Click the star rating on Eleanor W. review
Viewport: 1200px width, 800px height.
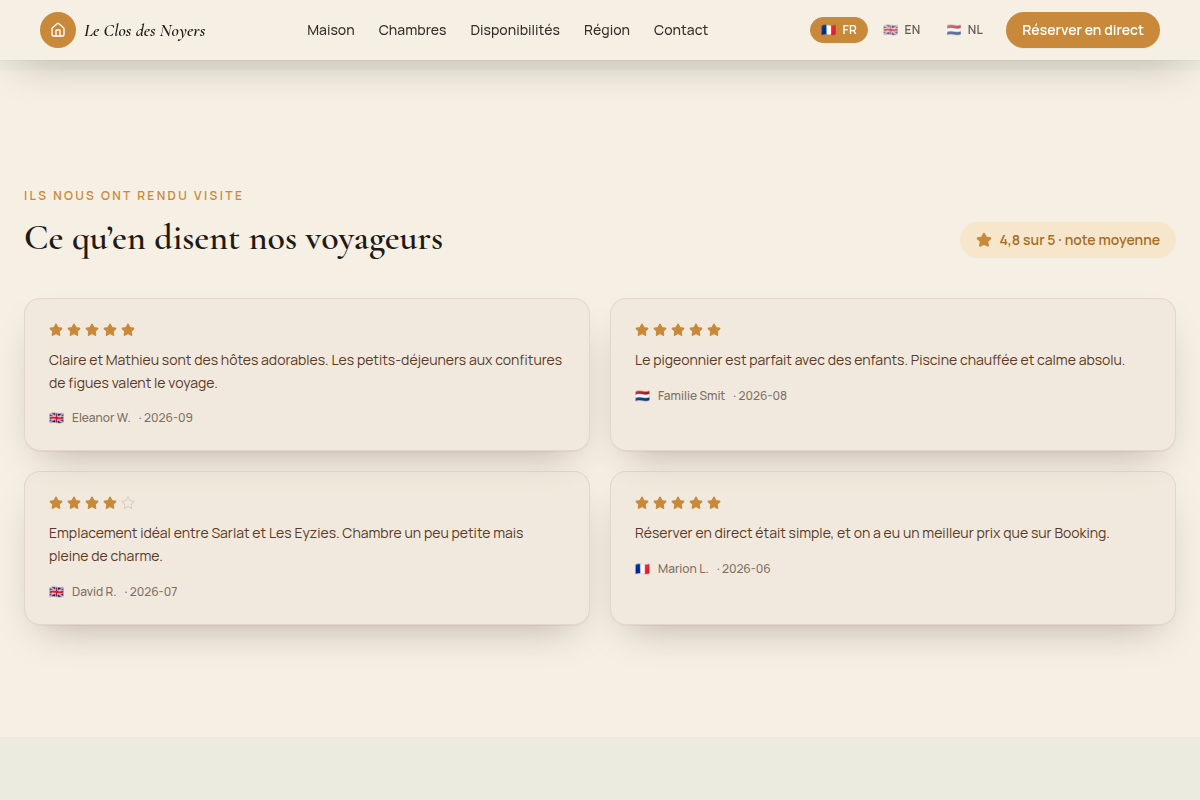tap(92, 330)
